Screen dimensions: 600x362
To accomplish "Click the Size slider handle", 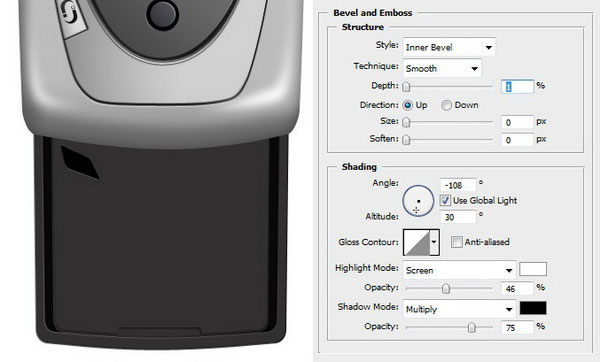I will point(406,122).
